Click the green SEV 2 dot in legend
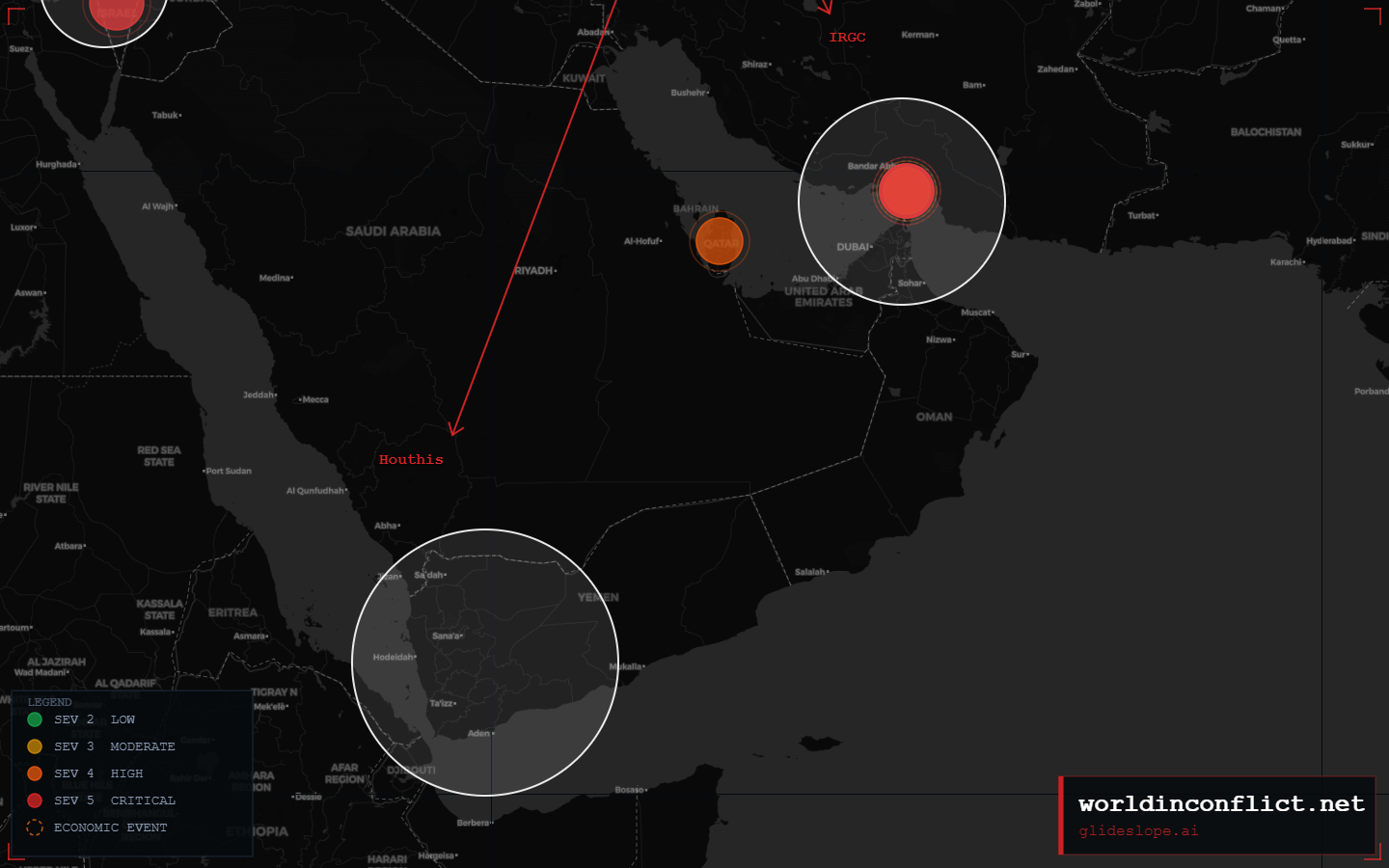The width and height of the screenshot is (1389, 868). pyautogui.click(x=35, y=719)
